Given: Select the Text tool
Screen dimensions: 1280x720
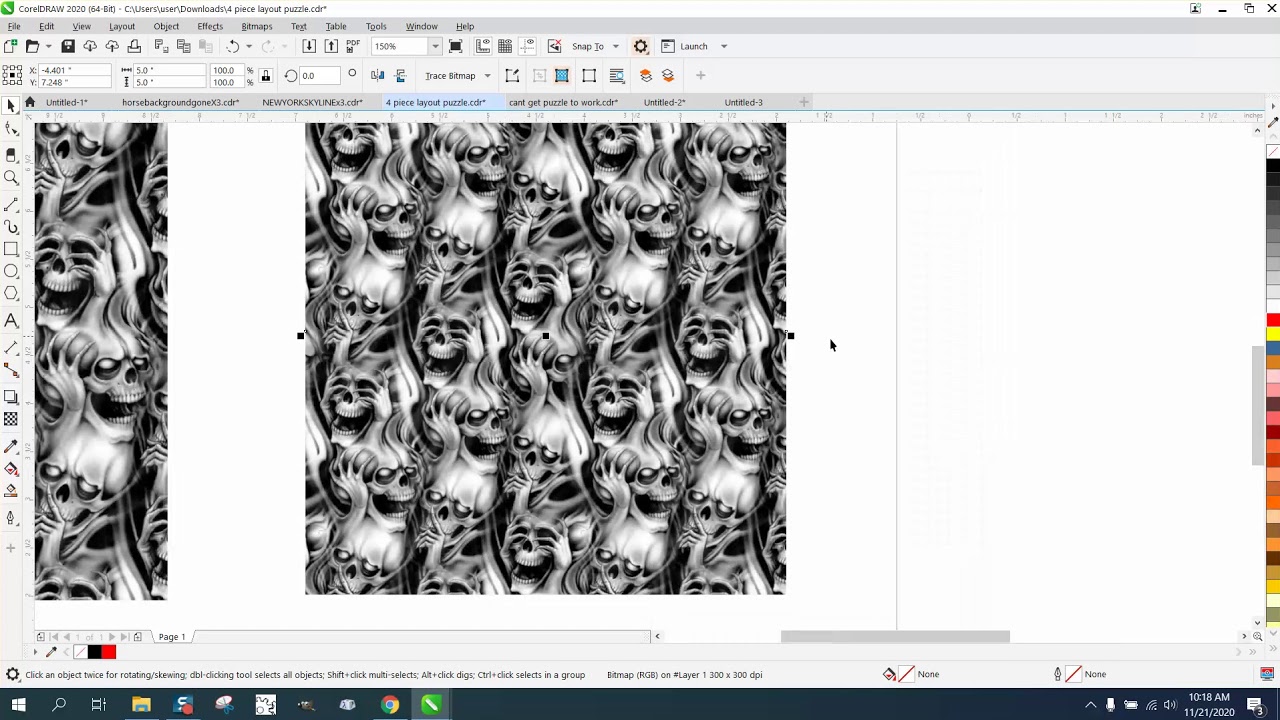Looking at the screenshot, I should pos(11,321).
